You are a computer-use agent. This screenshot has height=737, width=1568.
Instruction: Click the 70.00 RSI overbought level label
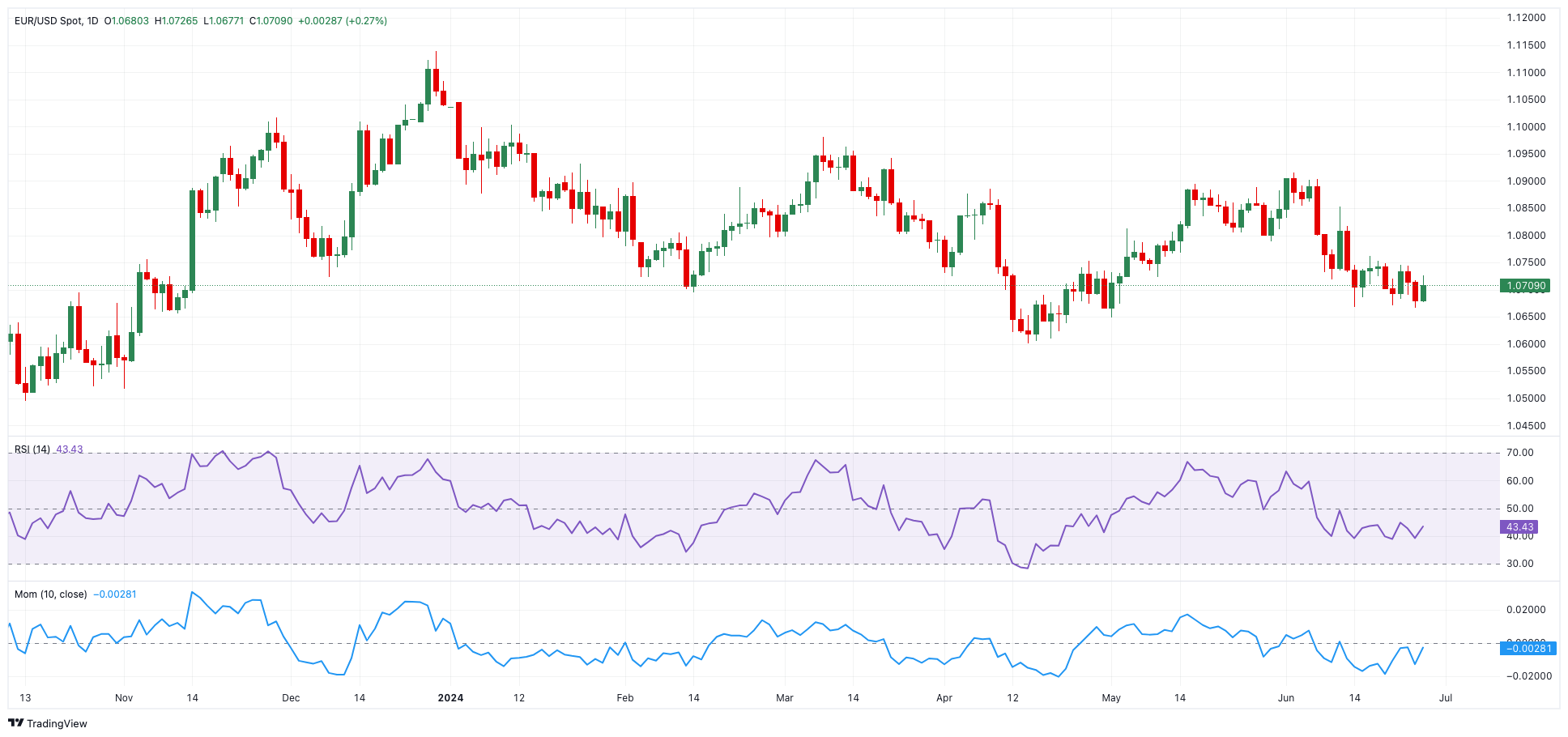(1519, 453)
